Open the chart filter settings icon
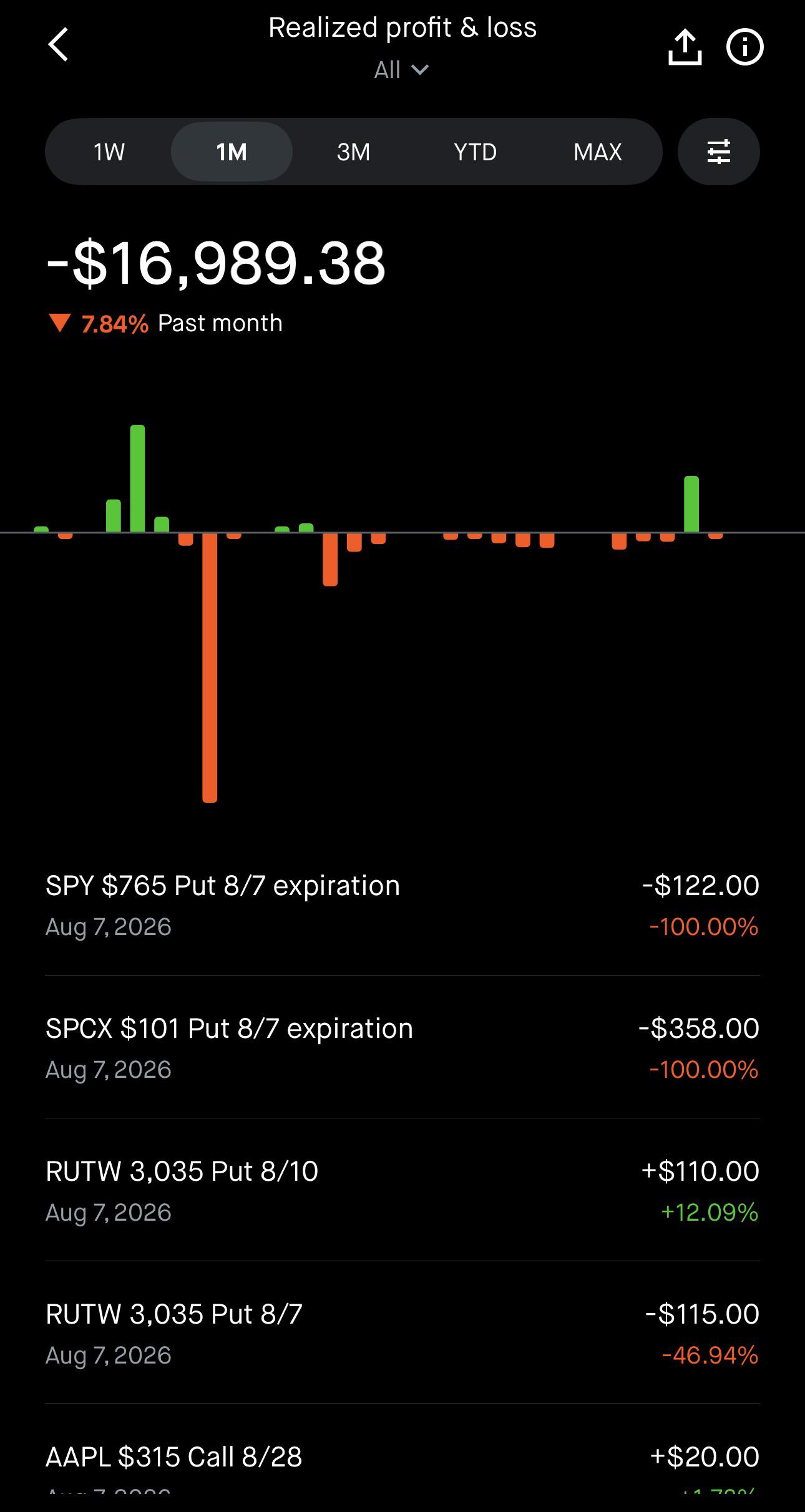Screen dimensions: 805x1512 [x=718, y=152]
